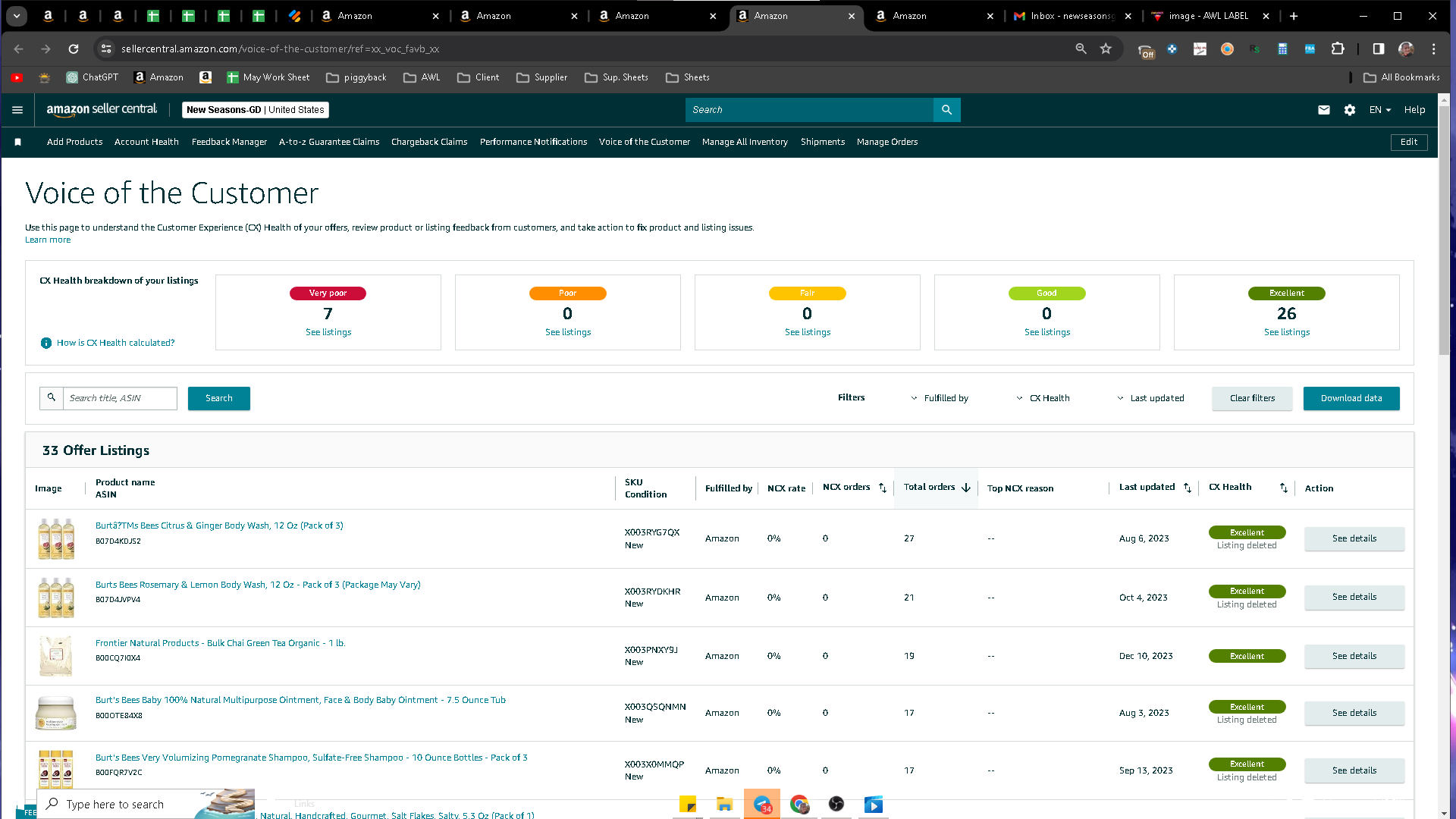Click the top Seller Central search field
1456x819 pixels.
809,110
